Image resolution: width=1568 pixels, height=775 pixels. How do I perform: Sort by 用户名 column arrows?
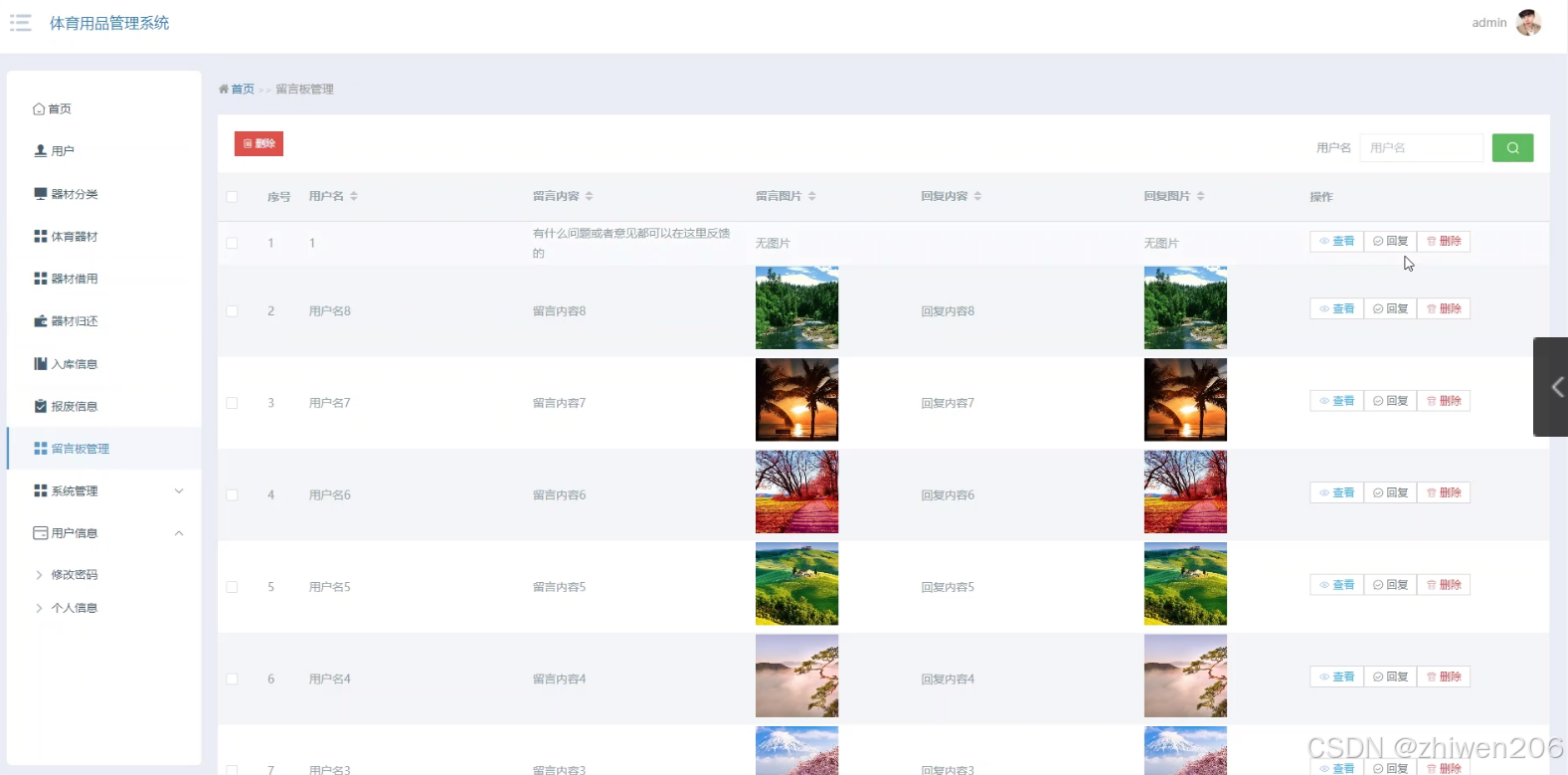tap(354, 196)
